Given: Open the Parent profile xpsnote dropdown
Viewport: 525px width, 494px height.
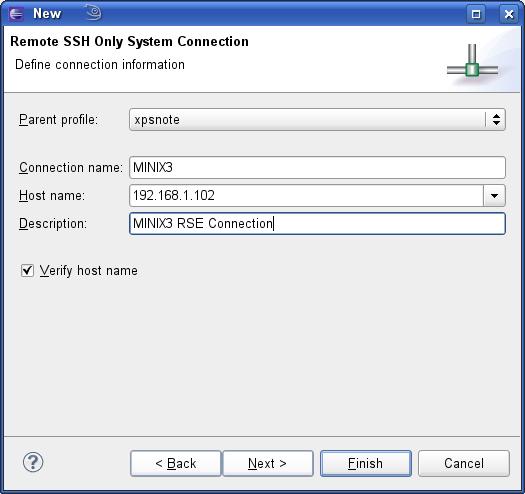Looking at the screenshot, I should (x=317, y=120).
